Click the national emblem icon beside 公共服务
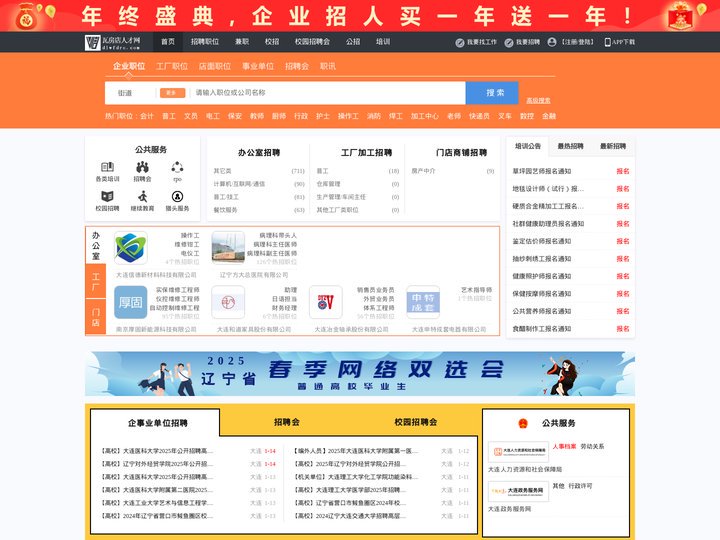This screenshot has height=540, width=720. (523, 423)
